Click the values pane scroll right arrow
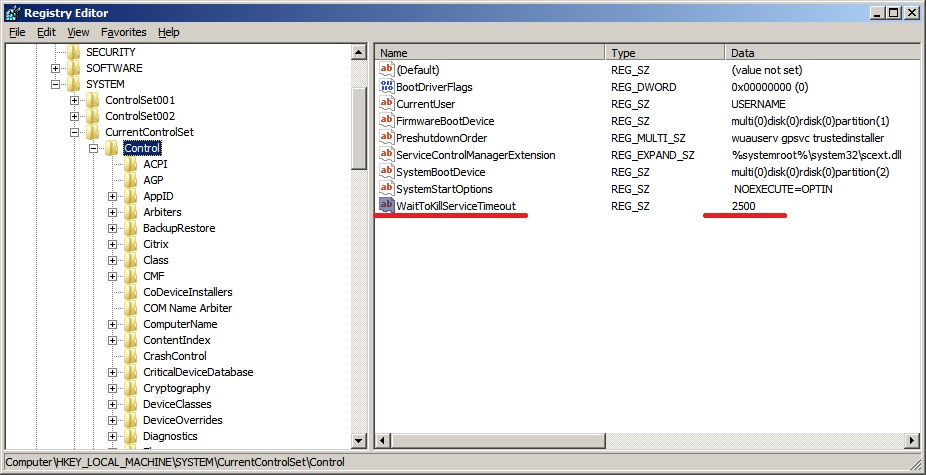The height and width of the screenshot is (475, 926). [914, 440]
